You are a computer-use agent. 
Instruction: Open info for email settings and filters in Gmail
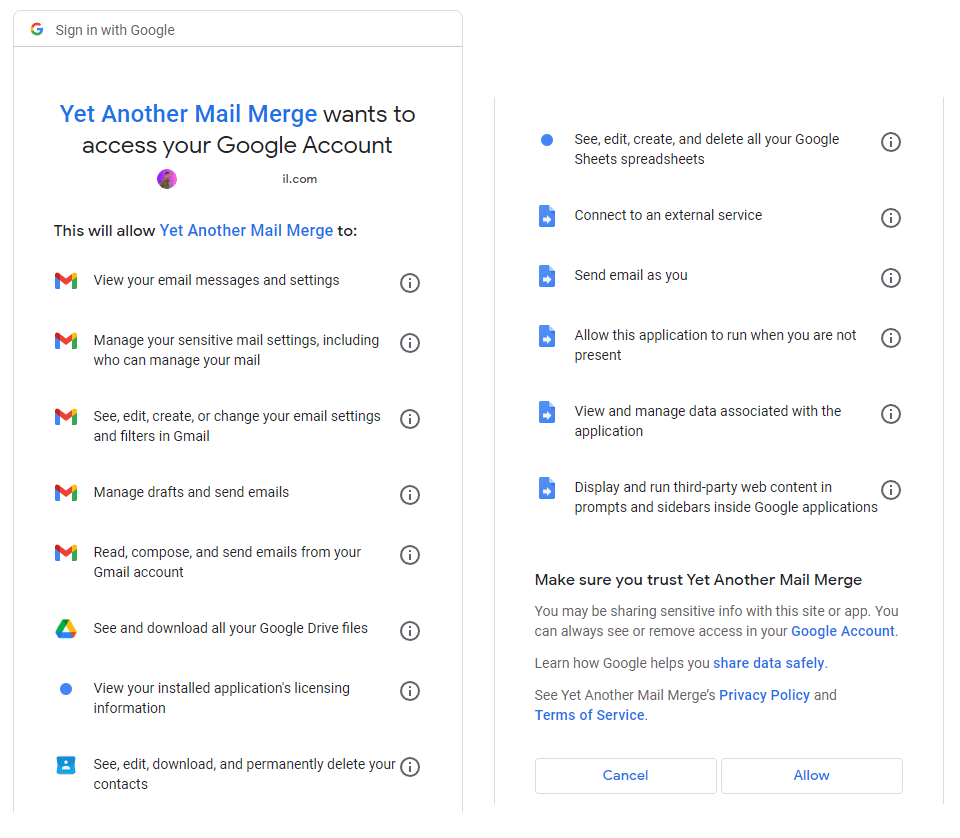[x=410, y=419]
